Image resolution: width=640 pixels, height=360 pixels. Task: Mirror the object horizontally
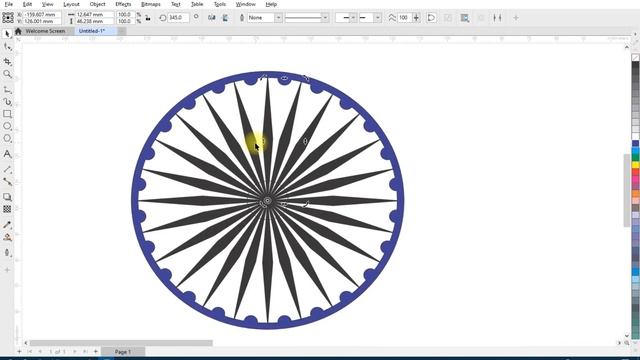tap(211, 18)
